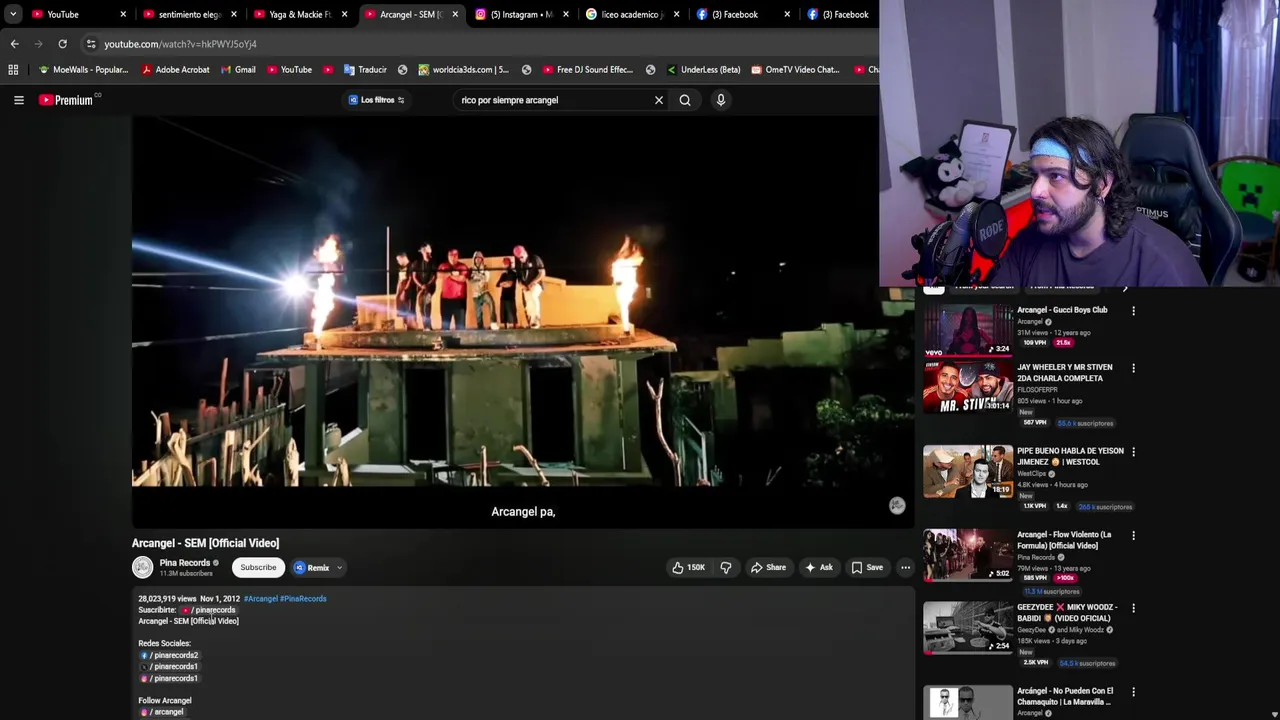Open the OmeTV Video Chat bookmark

(795, 70)
